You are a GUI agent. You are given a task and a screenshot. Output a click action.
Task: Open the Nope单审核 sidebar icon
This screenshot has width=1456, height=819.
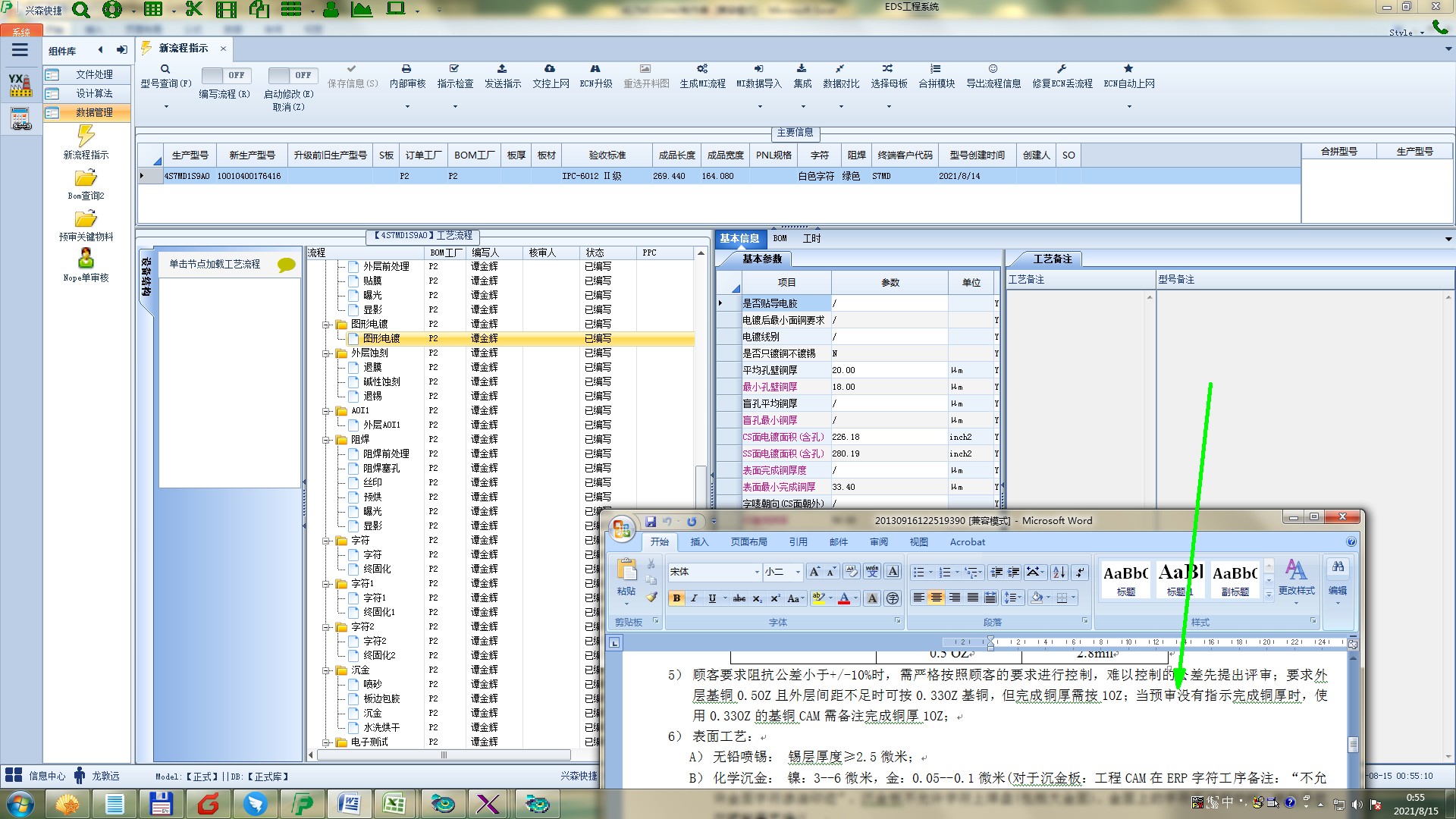point(86,259)
